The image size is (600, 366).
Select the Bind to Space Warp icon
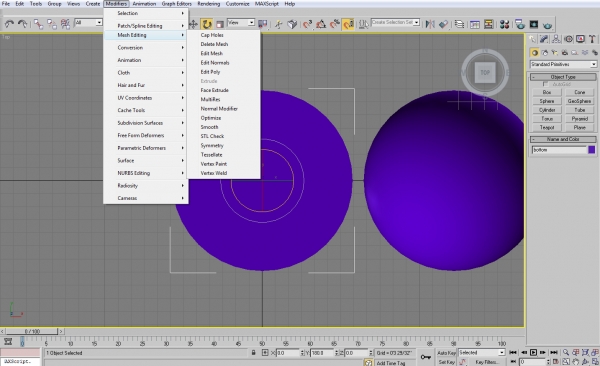[x=65, y=24]
